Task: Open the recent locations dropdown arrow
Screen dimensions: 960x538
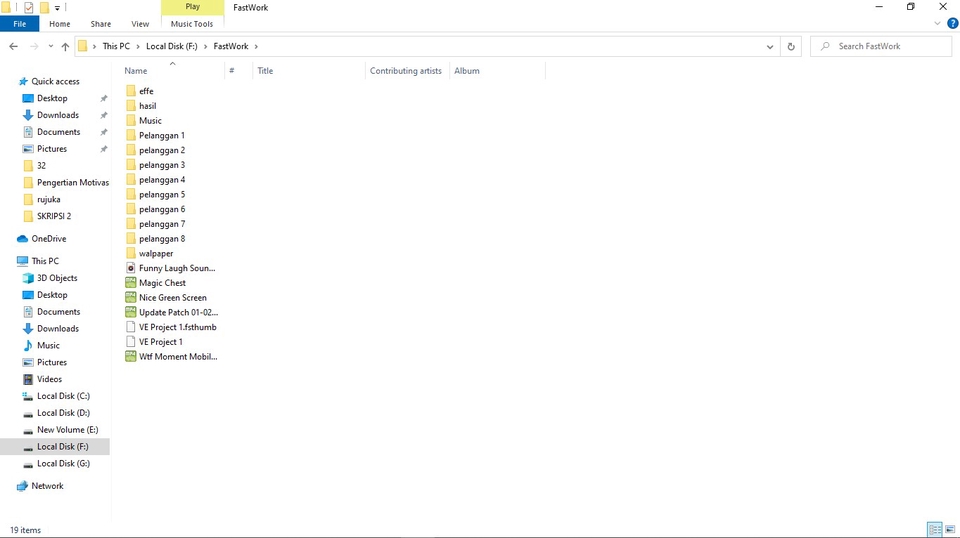Action: coord(50,47)
